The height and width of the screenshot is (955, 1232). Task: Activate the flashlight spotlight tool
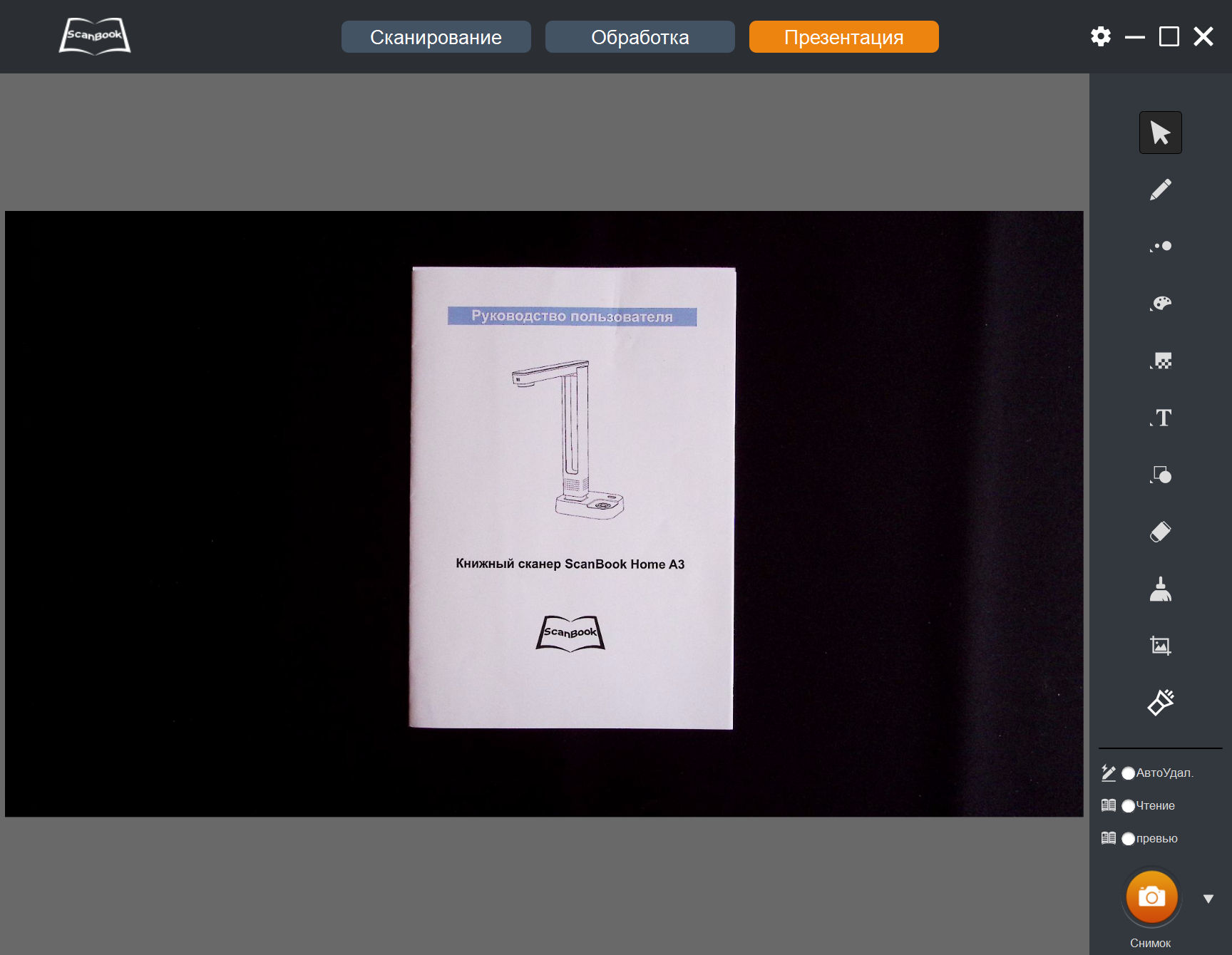tap(1160, 703)
